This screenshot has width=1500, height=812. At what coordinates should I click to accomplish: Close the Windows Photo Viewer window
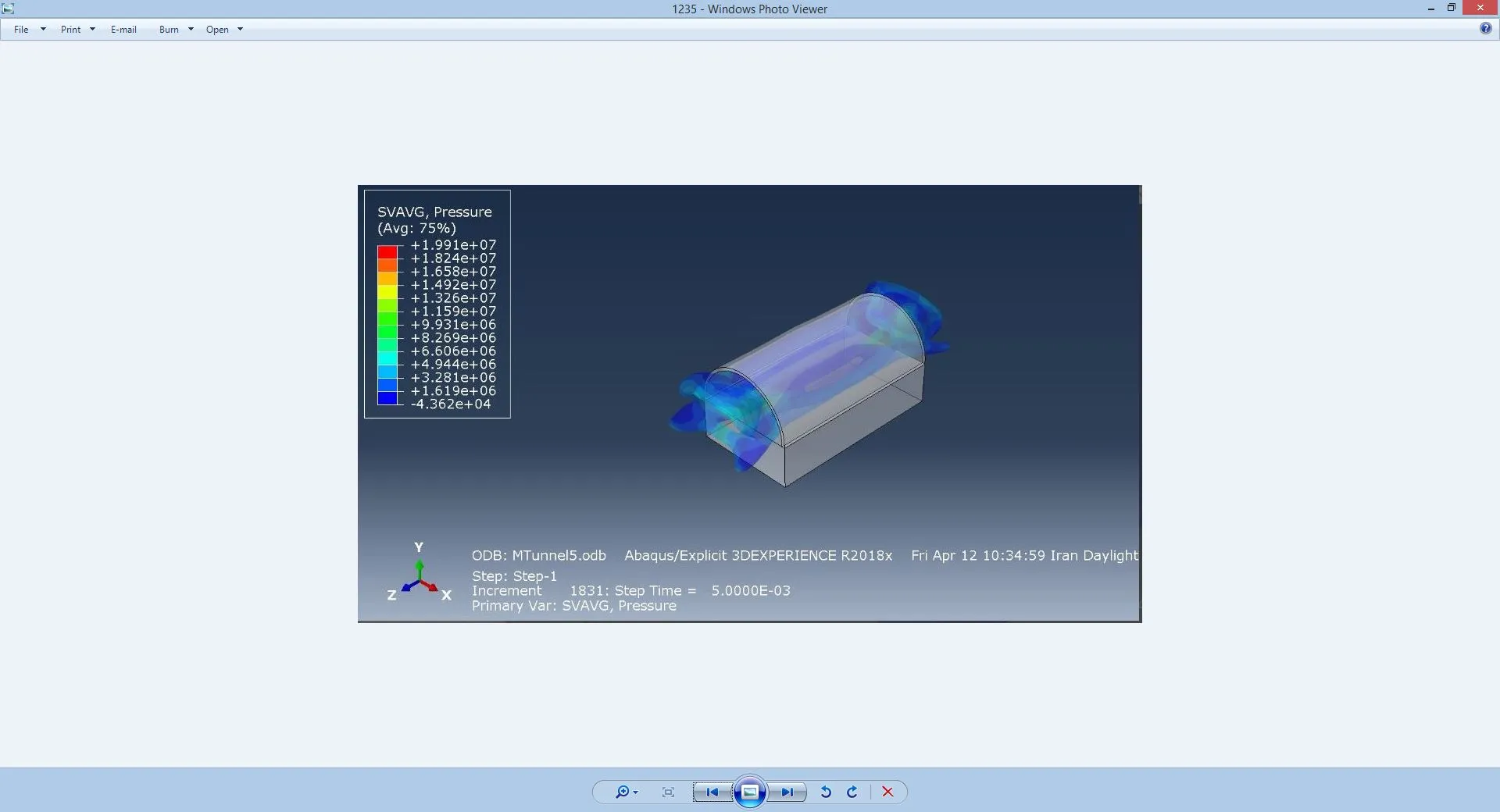(x=1480, y=9)
